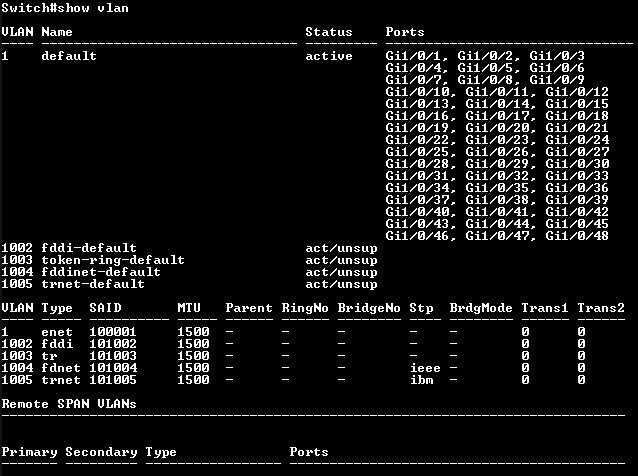Select the 'Trans1' column header

(x=545, y=308)
